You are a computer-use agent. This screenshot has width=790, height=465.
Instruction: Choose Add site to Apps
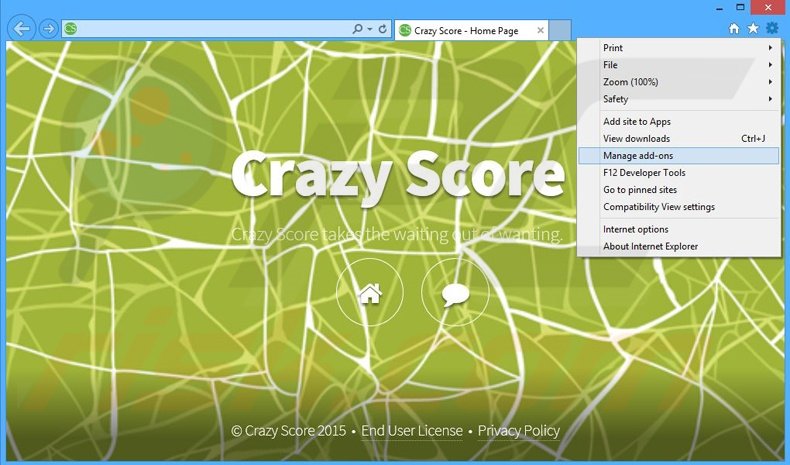[678, 121]
